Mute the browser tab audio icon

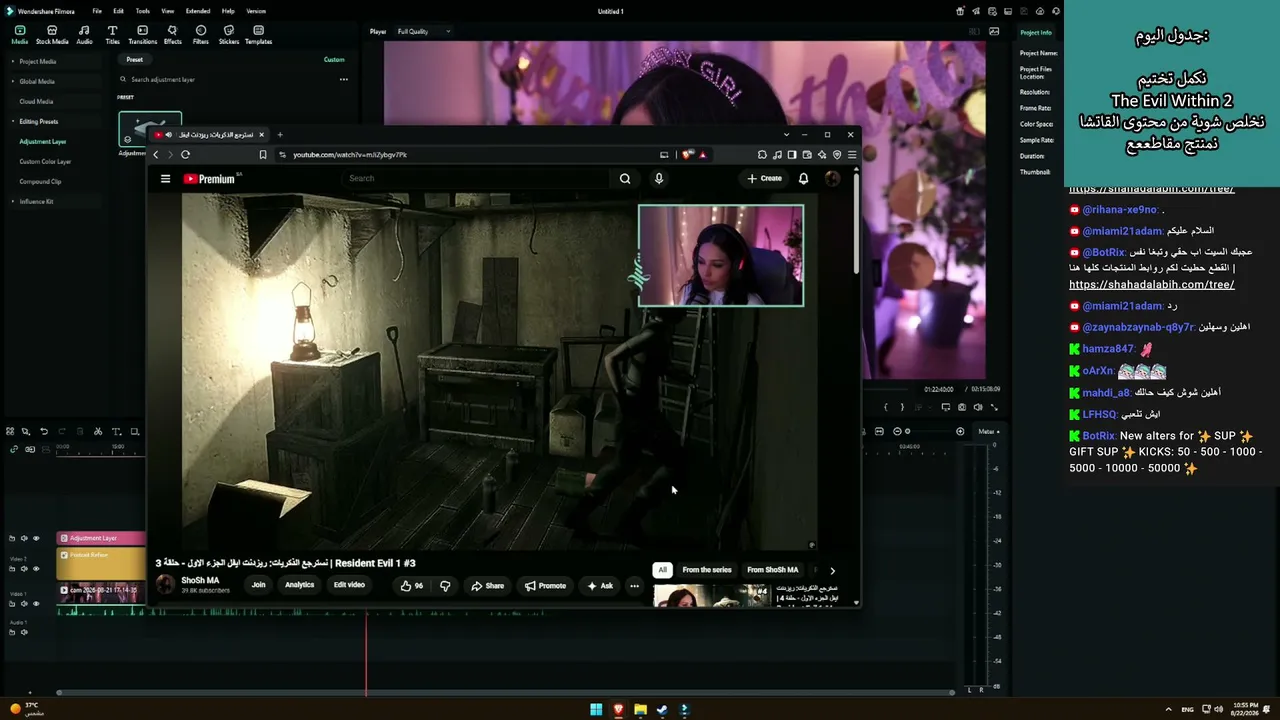coord(168,135)
